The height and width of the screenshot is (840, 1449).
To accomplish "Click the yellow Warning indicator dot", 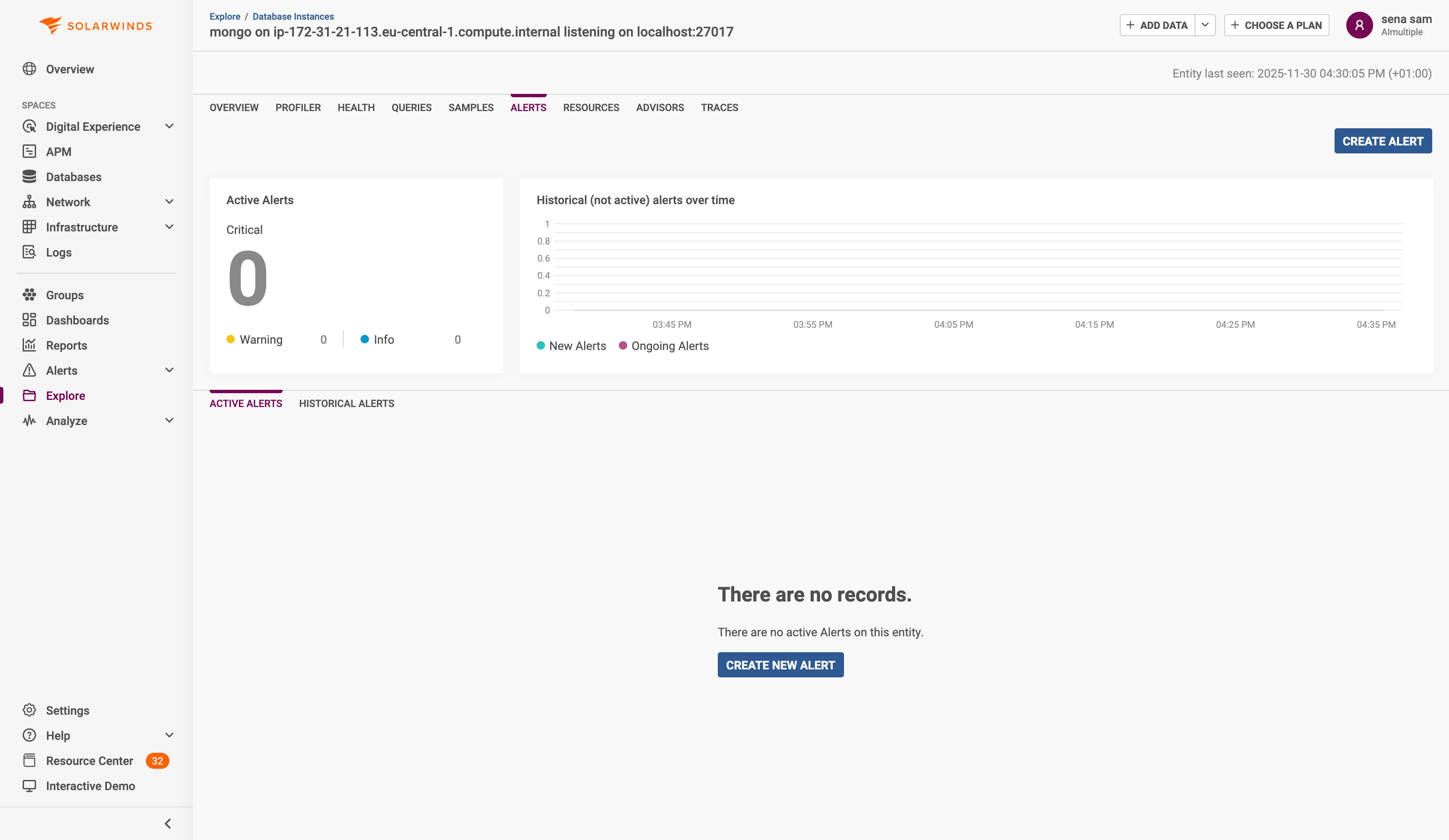I will (231, 339).
